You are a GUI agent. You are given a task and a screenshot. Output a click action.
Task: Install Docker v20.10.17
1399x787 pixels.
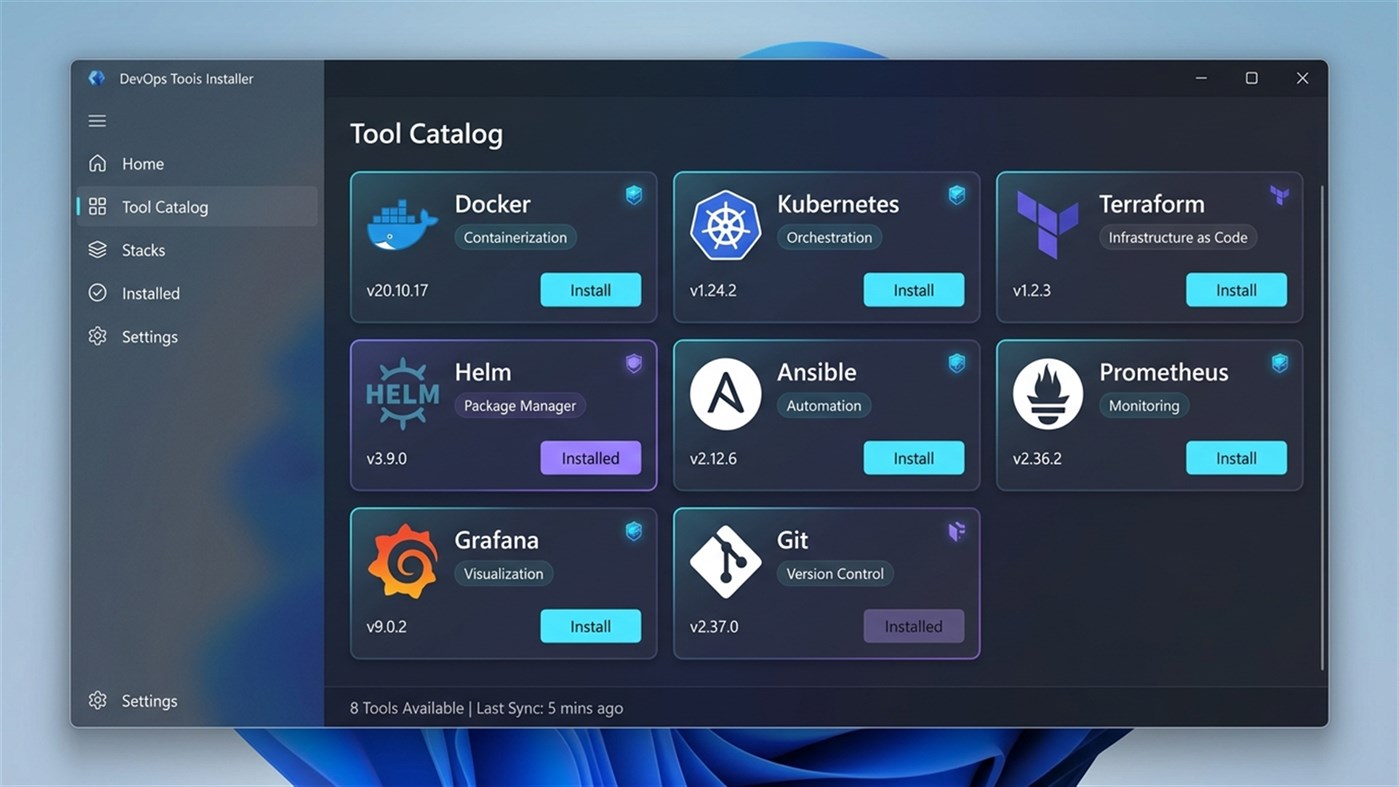(591, 290)
